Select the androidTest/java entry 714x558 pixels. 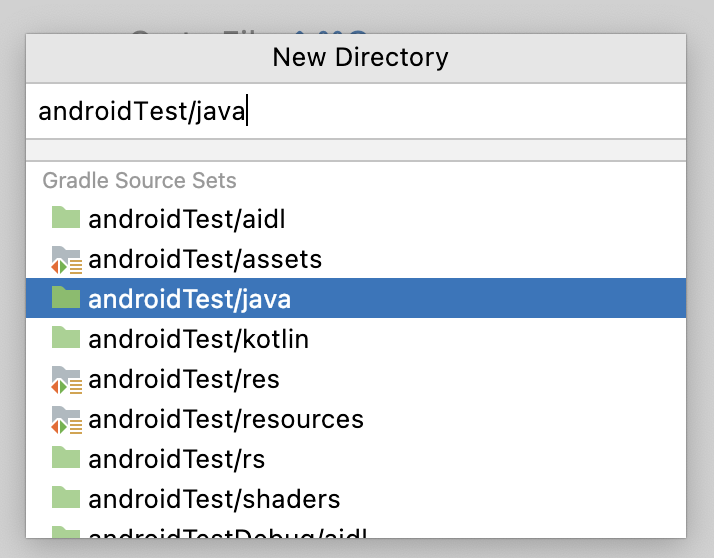click(190, 299)
